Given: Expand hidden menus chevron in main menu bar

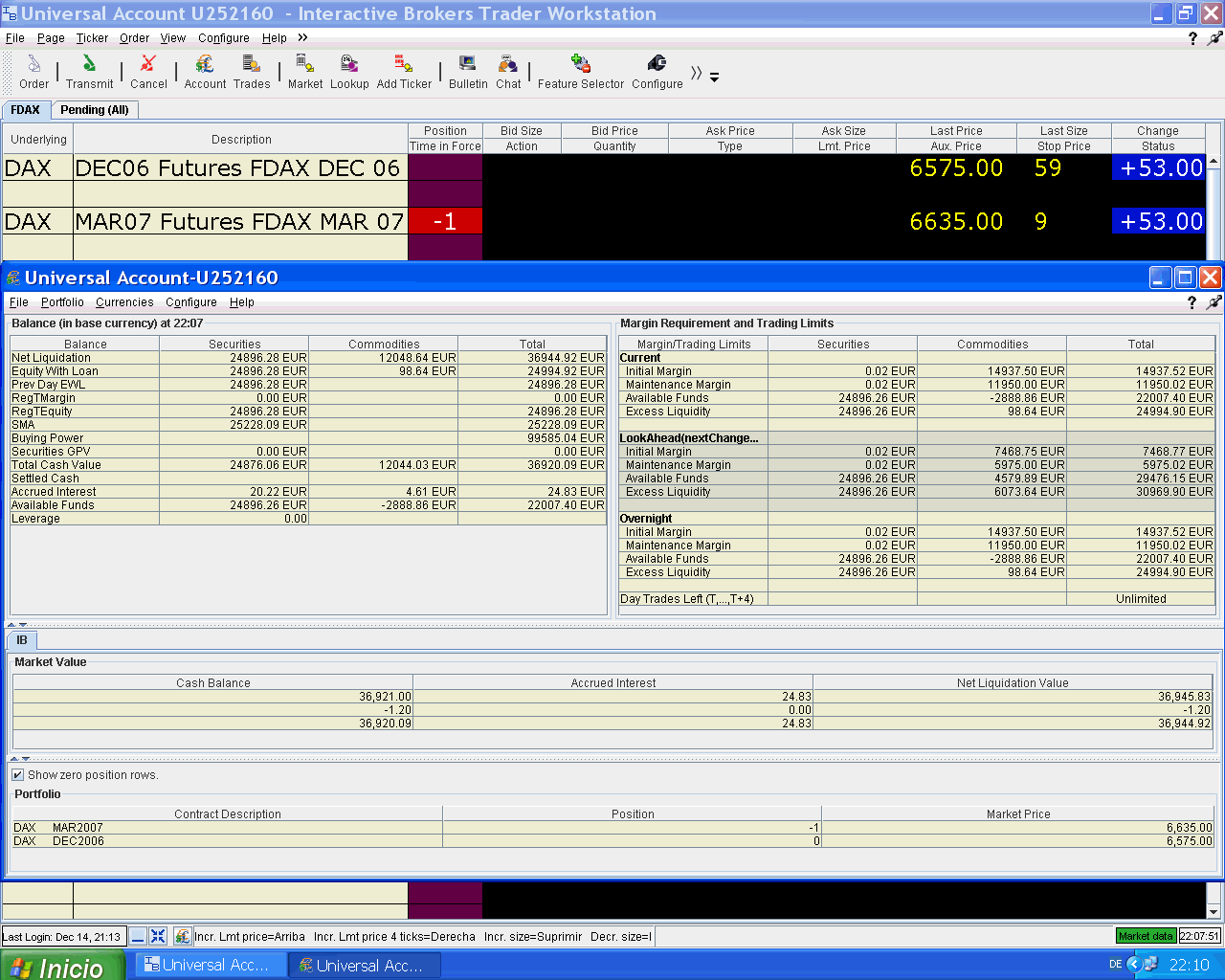Looking at the screenshot, I should coord(302,37).
